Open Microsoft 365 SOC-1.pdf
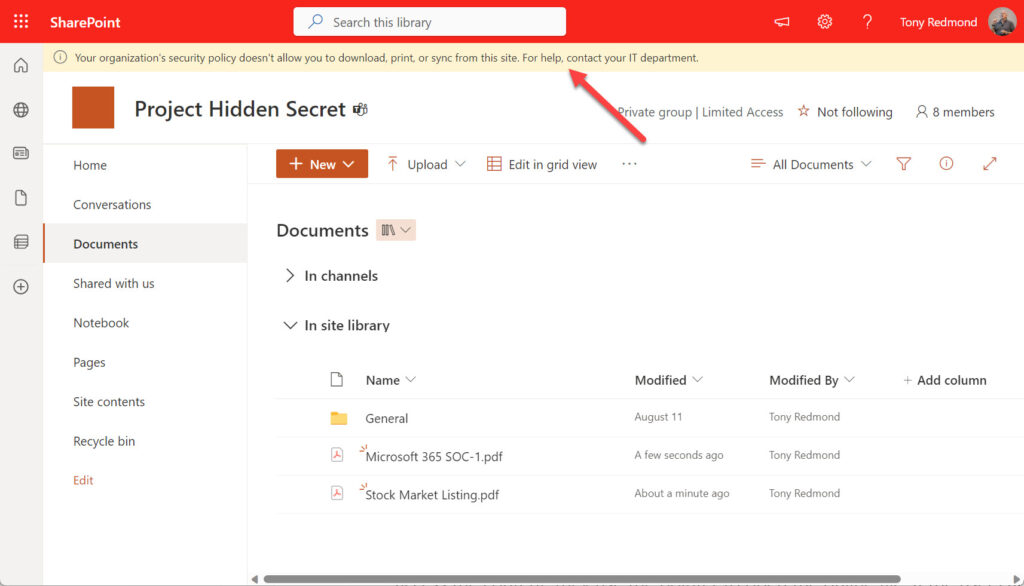This screenshot has height=586, width=1024. pos(434,457)
